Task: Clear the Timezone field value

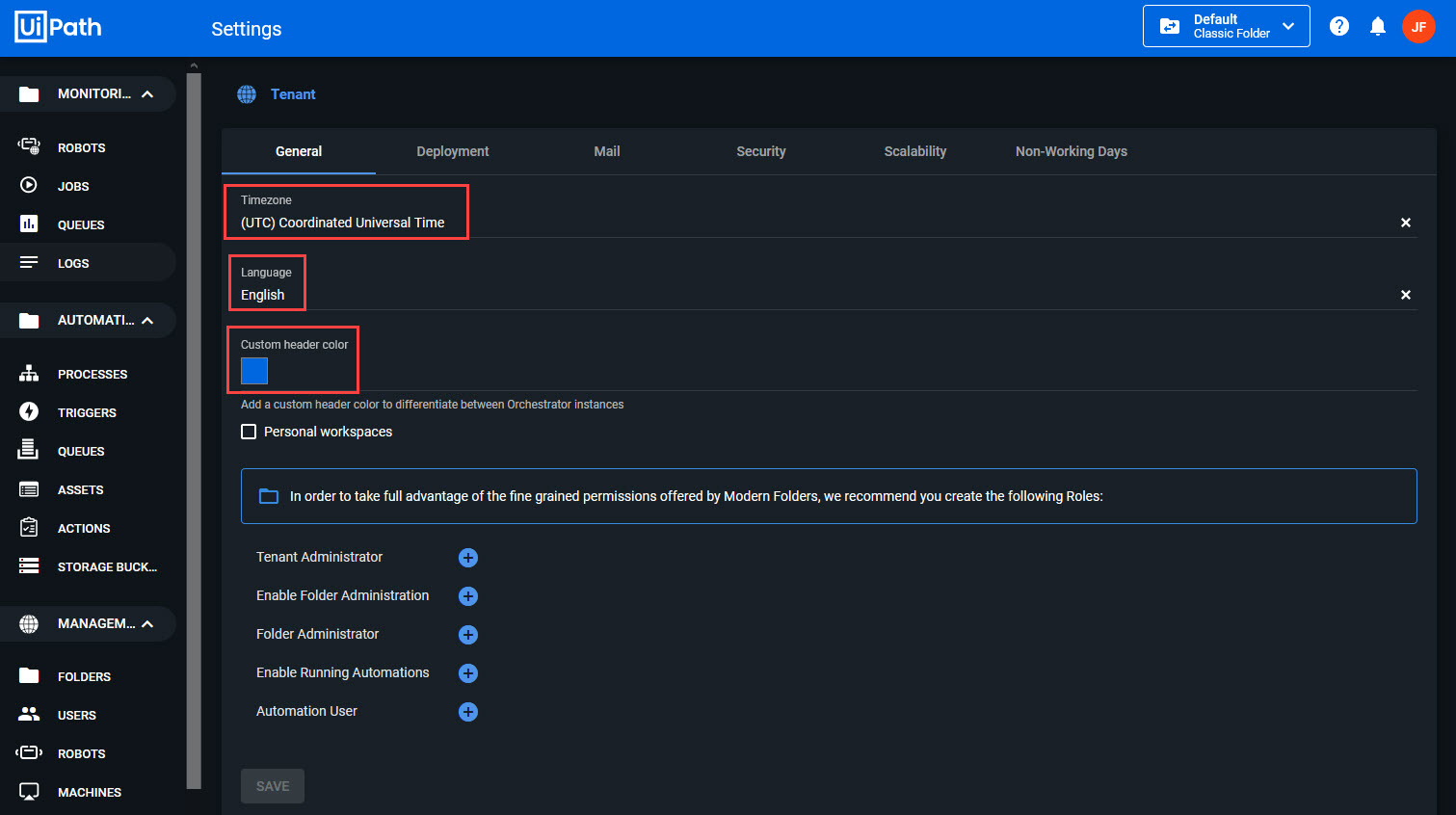Action: coord(1406,223)
